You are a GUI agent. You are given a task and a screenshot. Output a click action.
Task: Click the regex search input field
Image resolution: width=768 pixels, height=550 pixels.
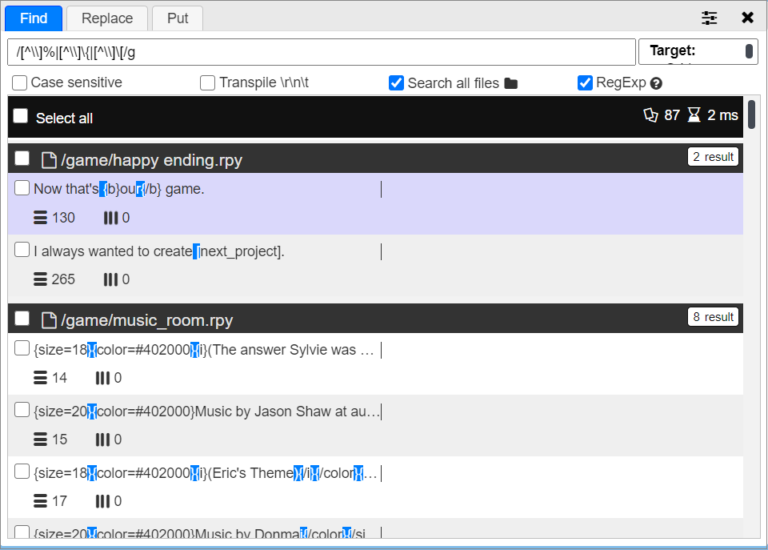pyautogui.click(x=320, y=52)
